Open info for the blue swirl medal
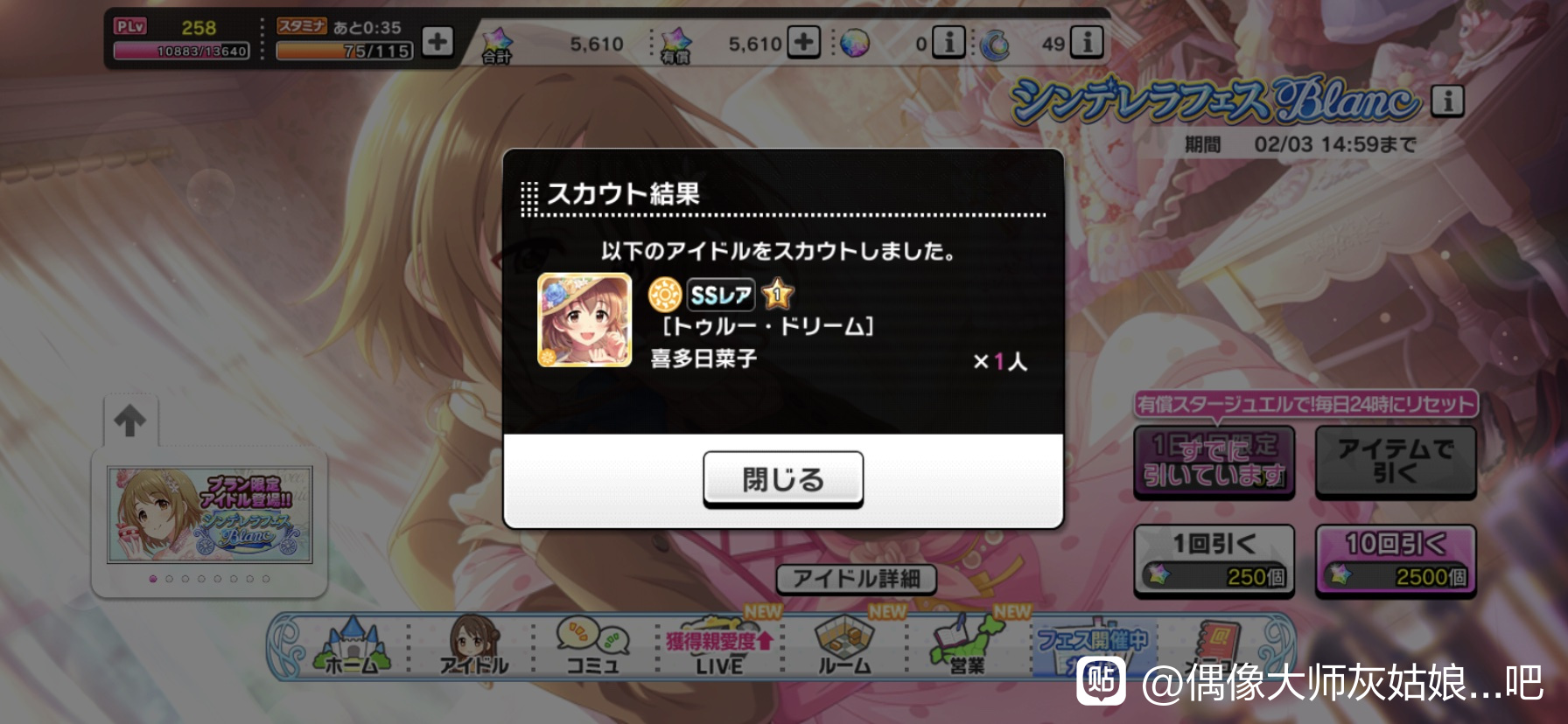 [x=1087, y=41]
